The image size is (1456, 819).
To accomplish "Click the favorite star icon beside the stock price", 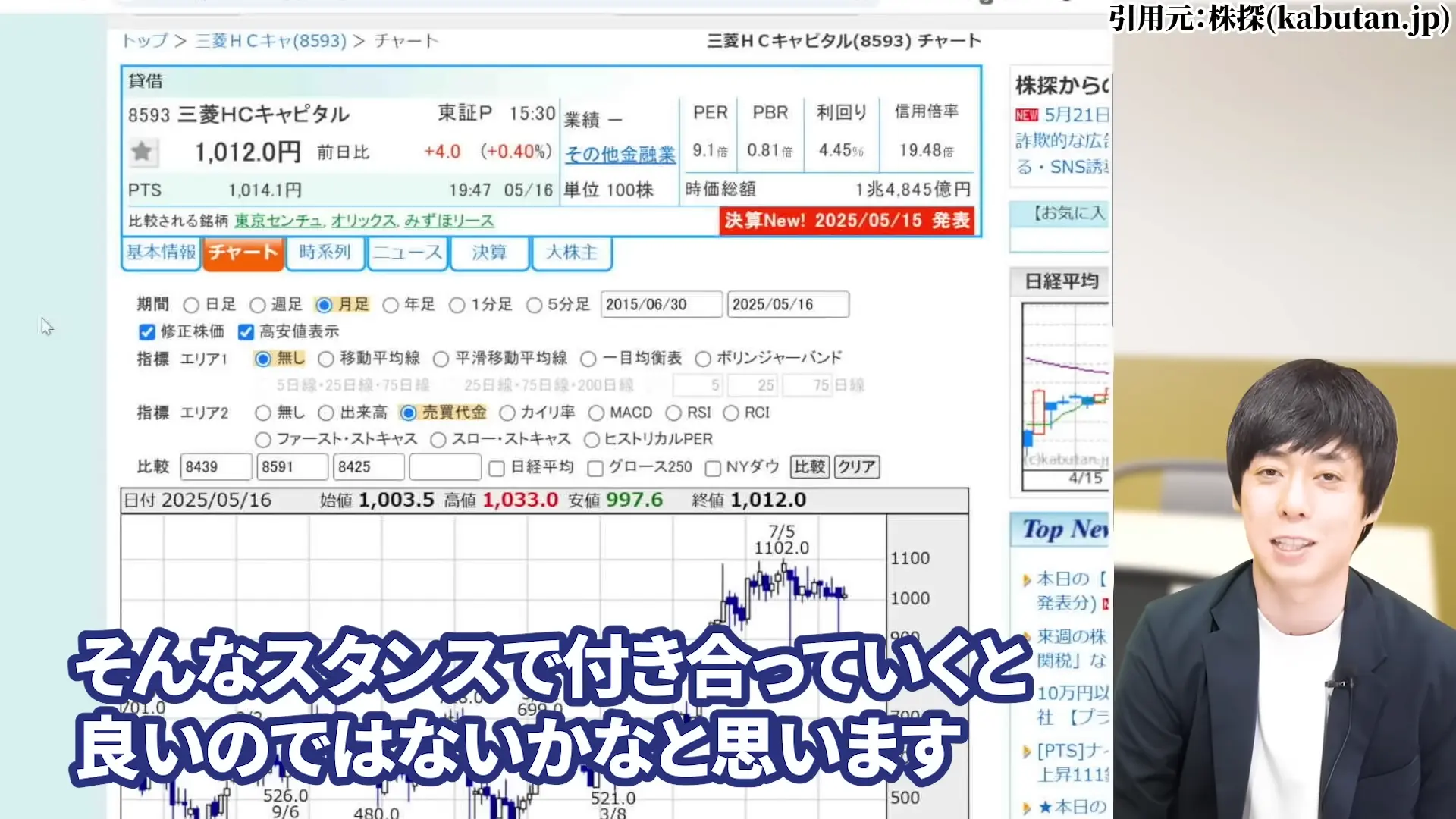I will [142, 152].
